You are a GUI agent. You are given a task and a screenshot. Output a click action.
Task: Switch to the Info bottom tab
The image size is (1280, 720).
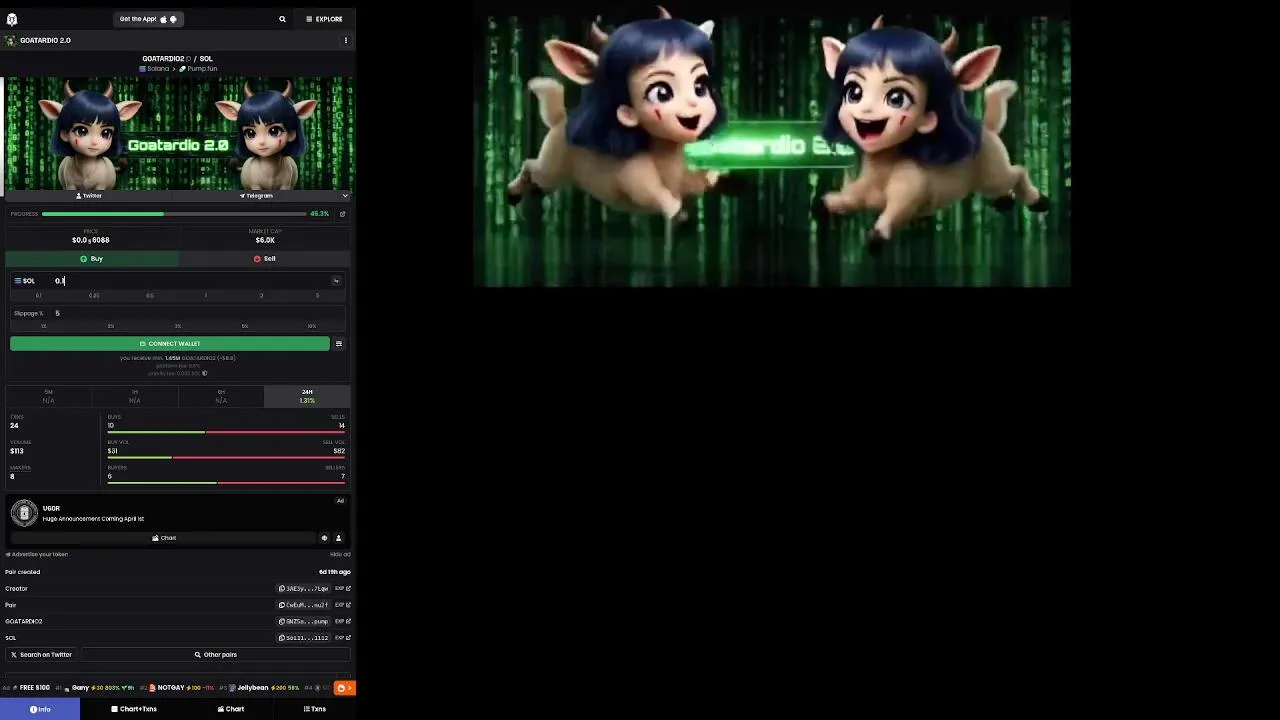click(40, 709)
